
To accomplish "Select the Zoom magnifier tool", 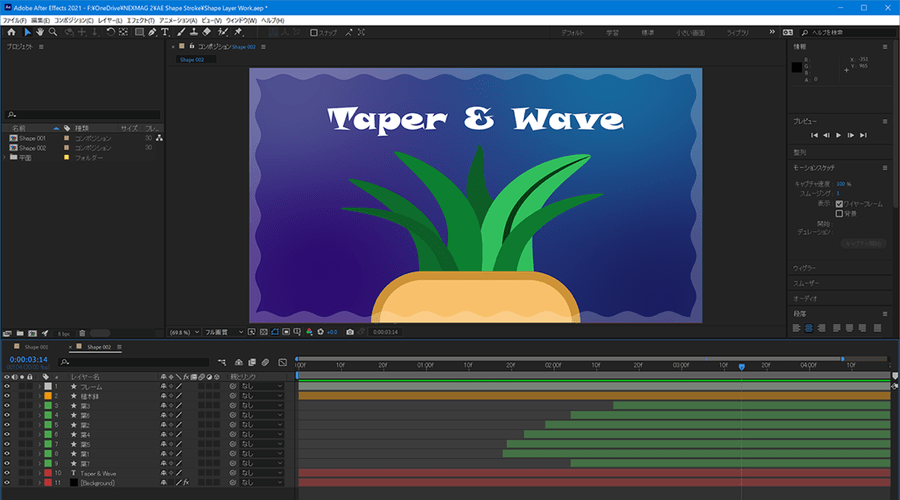I will coord(53,32).
